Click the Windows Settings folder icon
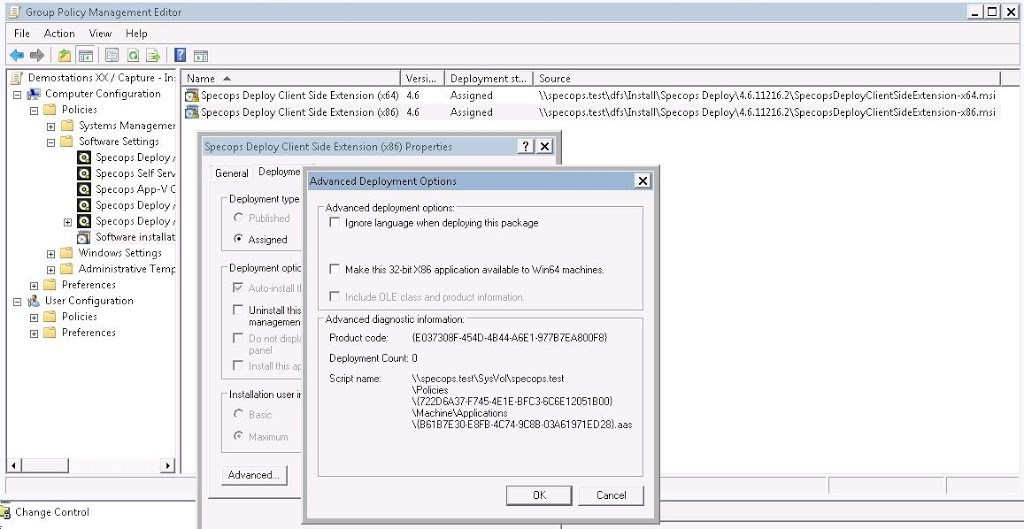1024x529 pixels. click(67, 253)
